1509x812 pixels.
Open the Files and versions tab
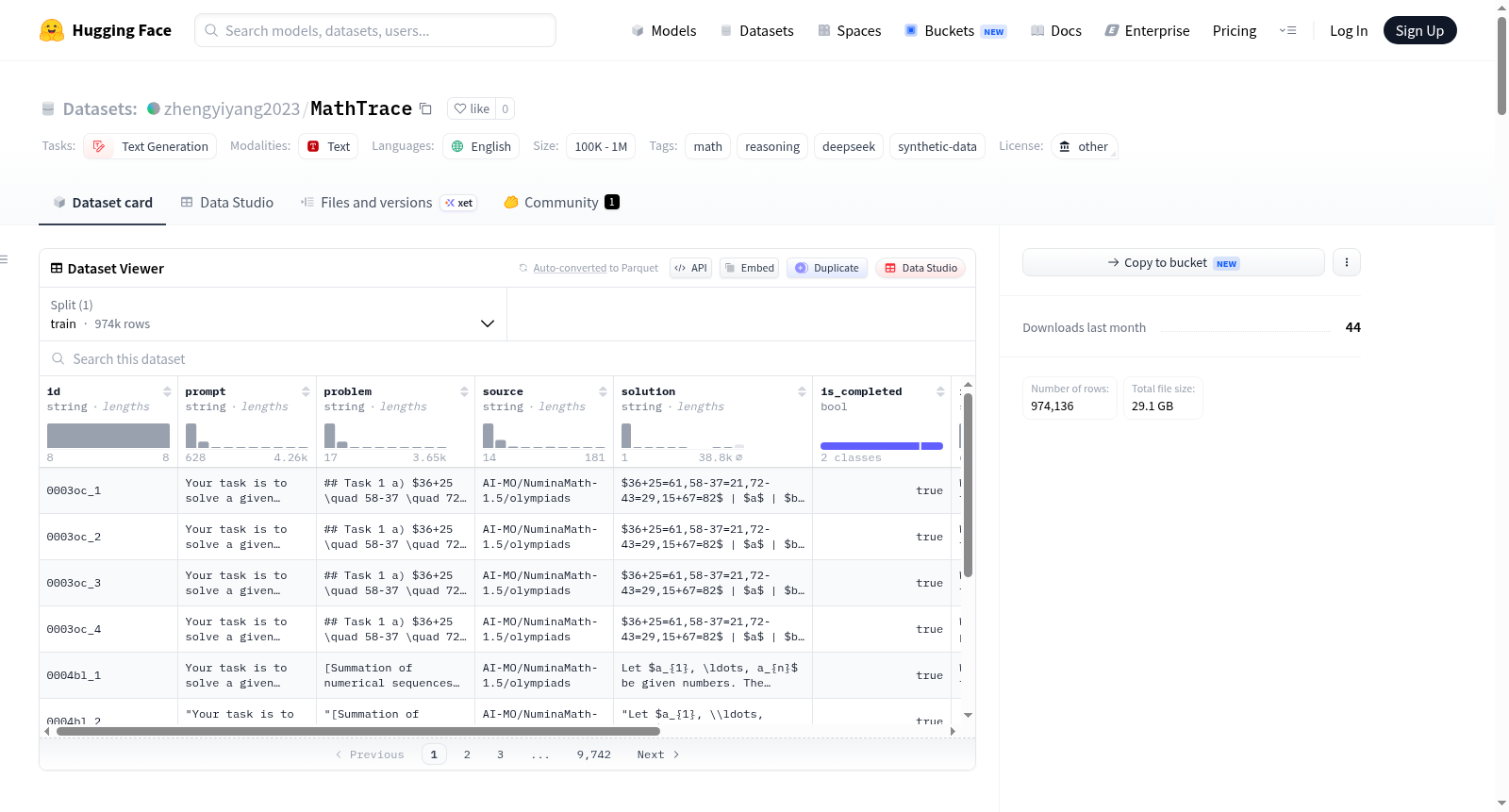click(x=389, y=203)
